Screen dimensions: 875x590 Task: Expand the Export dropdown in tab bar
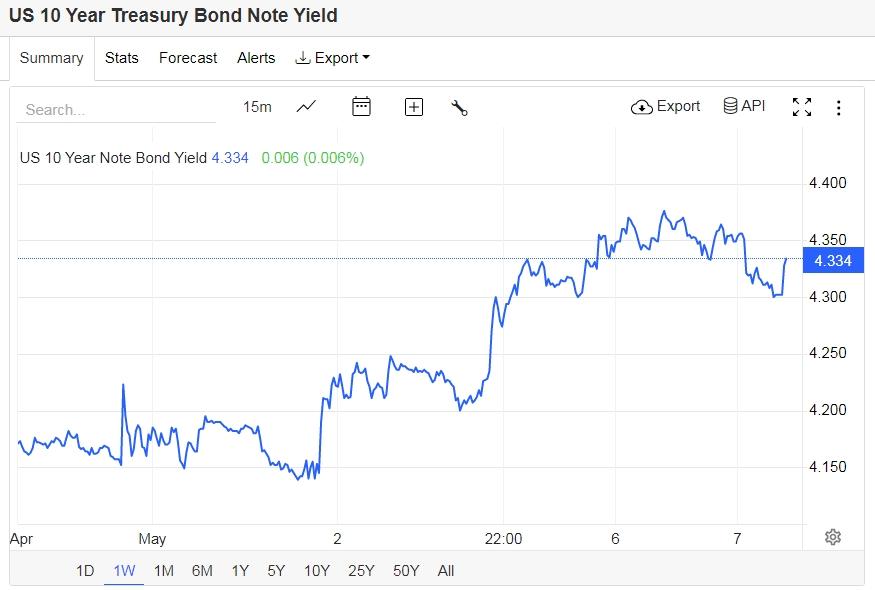point(333,58)
